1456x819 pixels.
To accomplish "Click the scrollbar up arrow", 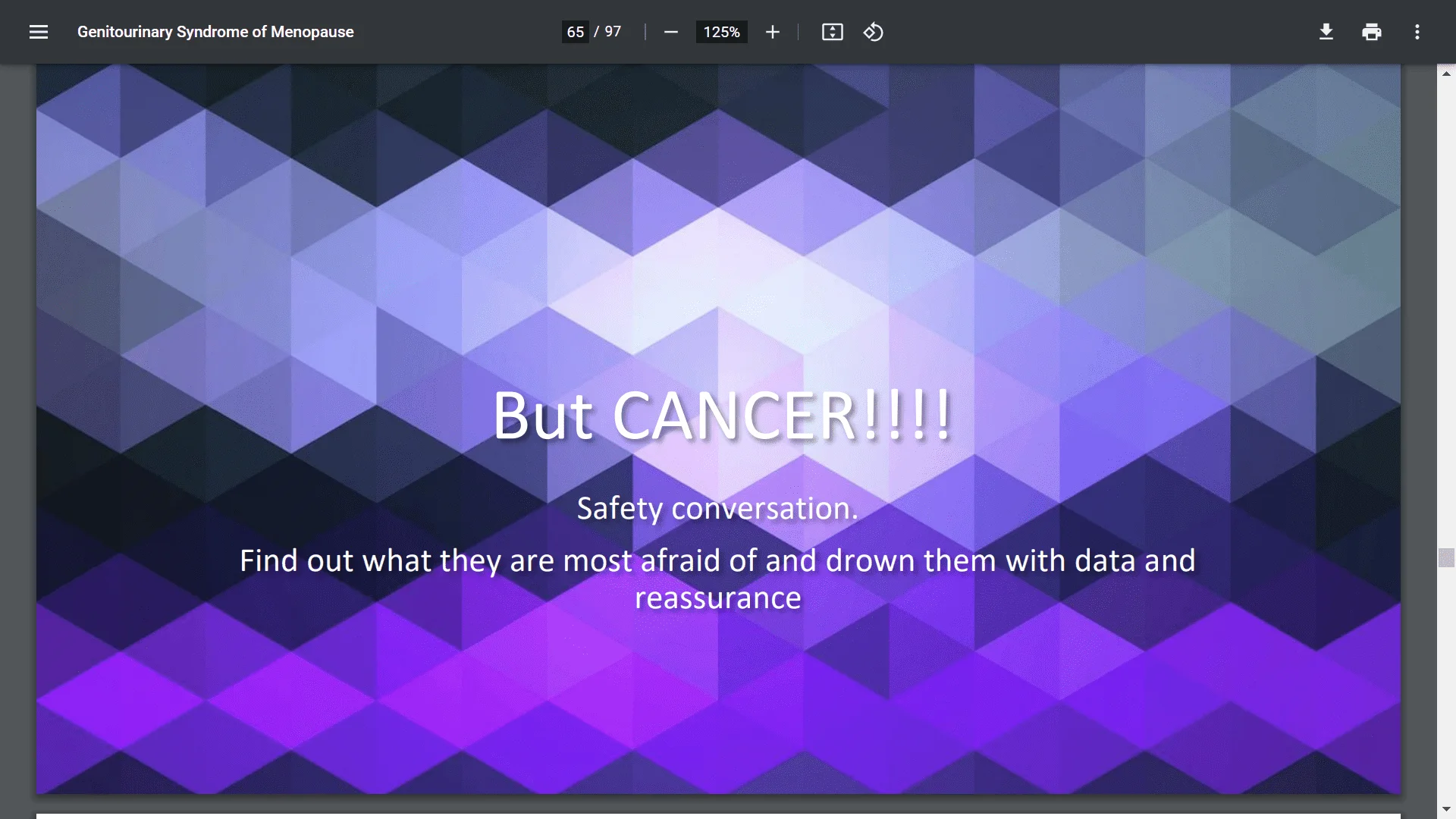I will coord(1446,74).
